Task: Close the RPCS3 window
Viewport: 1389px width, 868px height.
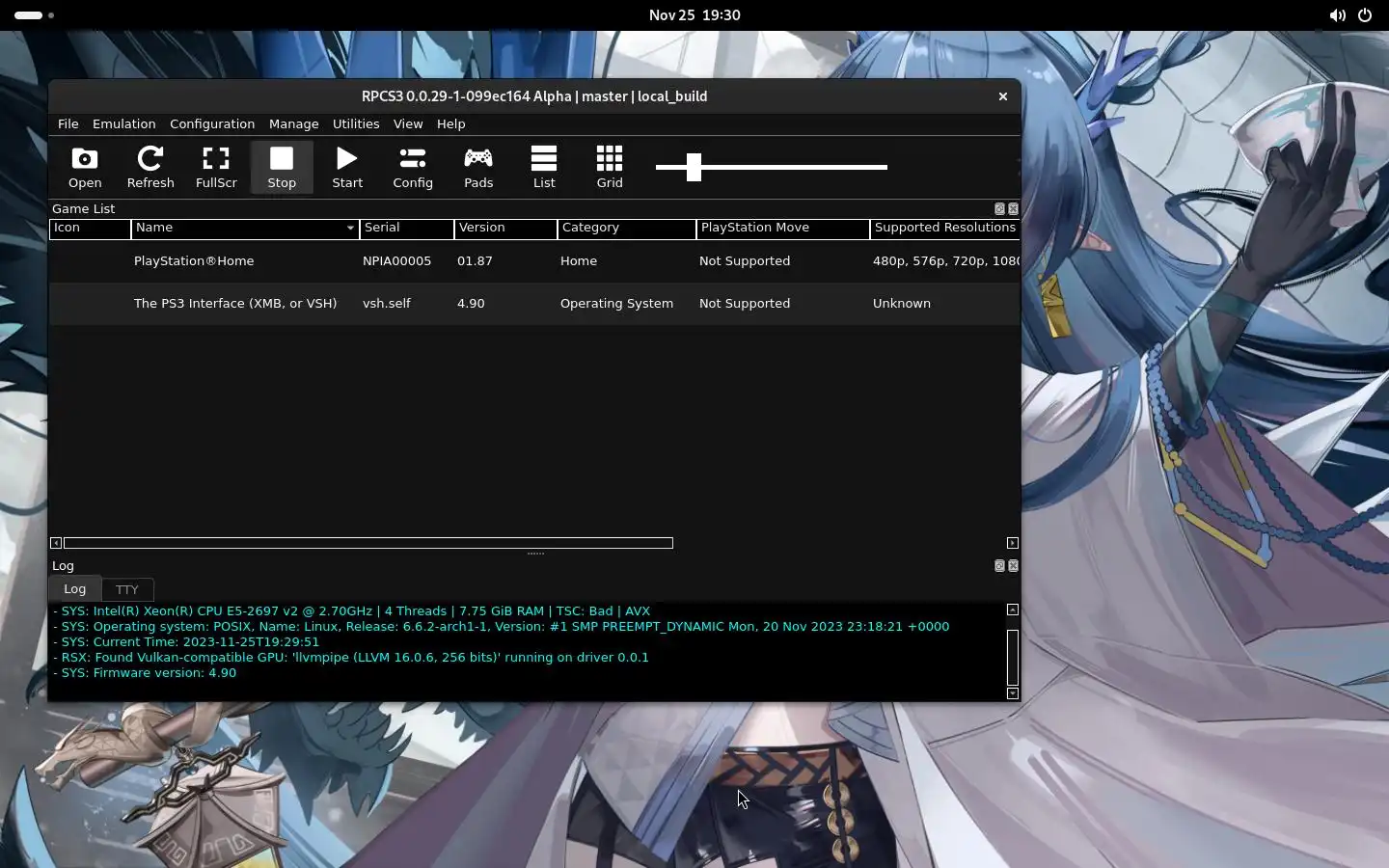Action: pyautogui.click(x=1003, y=96)
